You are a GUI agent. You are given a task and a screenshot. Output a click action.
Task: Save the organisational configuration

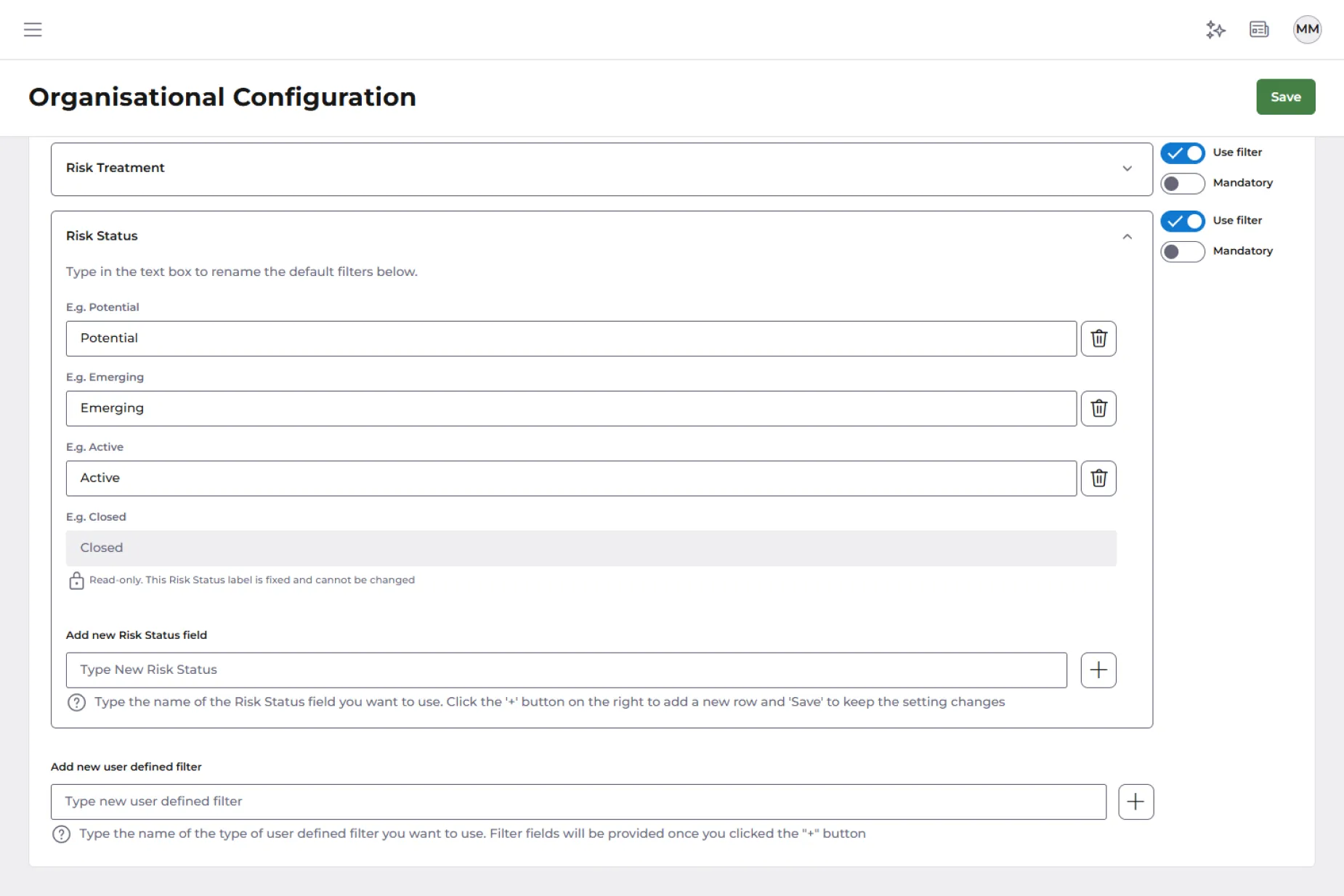click(1285, 97)
